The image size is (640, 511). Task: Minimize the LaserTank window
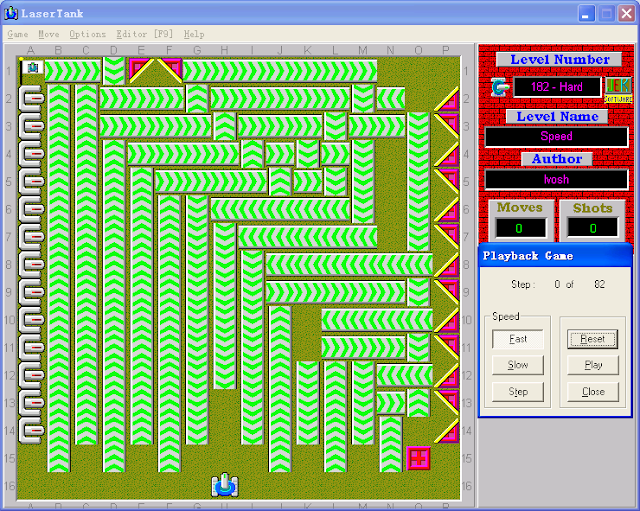[x=586, y=13]
